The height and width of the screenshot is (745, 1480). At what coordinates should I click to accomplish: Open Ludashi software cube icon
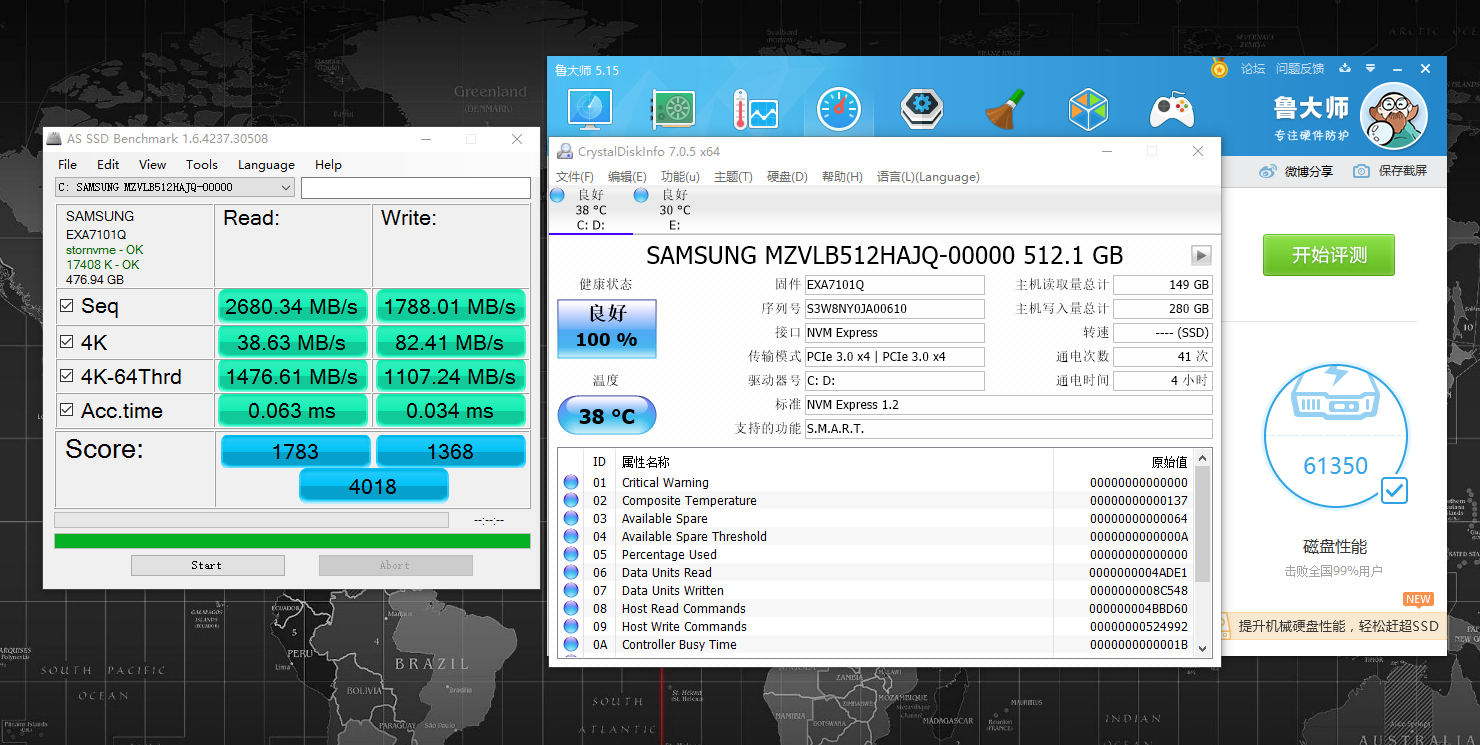click(x=1087, y=109)
